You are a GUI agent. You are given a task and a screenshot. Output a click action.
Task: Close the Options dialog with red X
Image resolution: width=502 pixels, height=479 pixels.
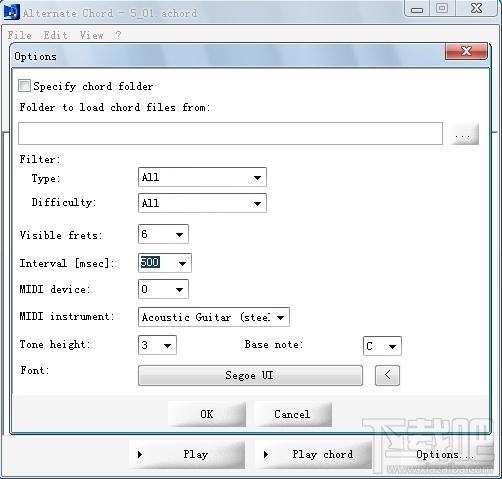pyautogui.click(x=466, y=51)
